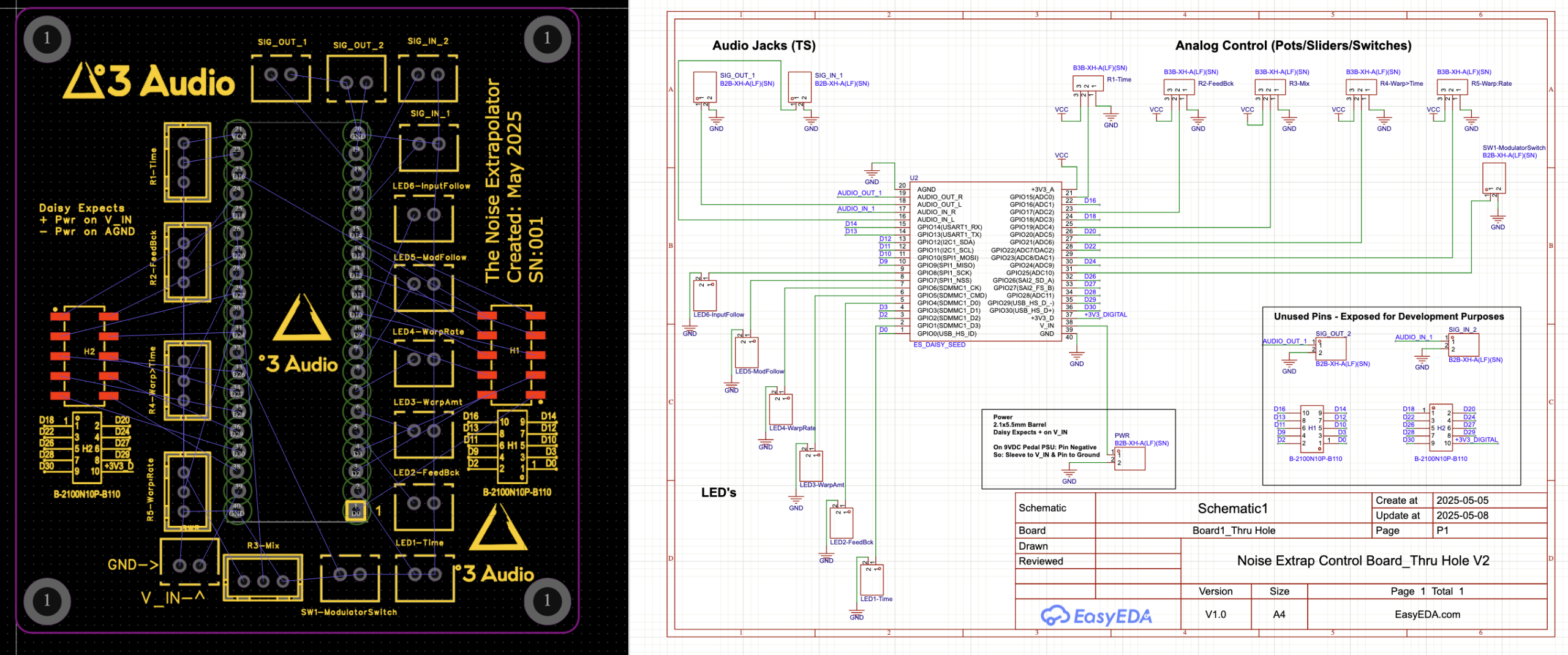Click the SIG_OUT_1 connector footprint on PCB
Image resolution: width=1568 pixels, height=655 pixels.
coord(281,77)
